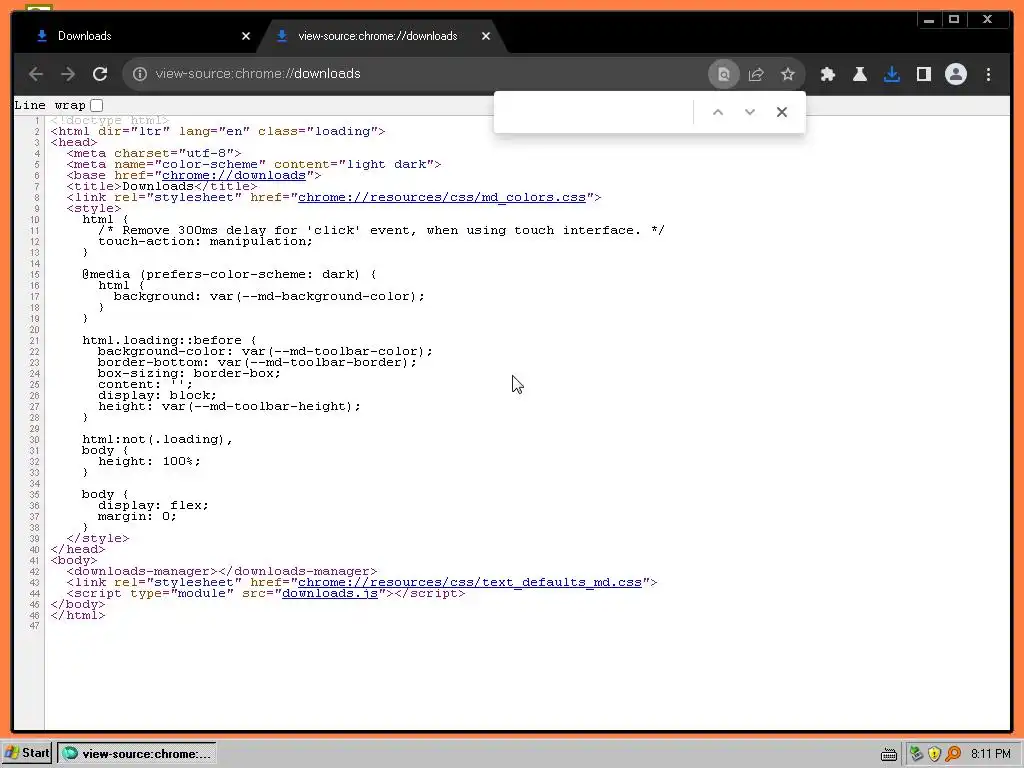
Task: Close the Downloads tab
Action: [246, 36]
